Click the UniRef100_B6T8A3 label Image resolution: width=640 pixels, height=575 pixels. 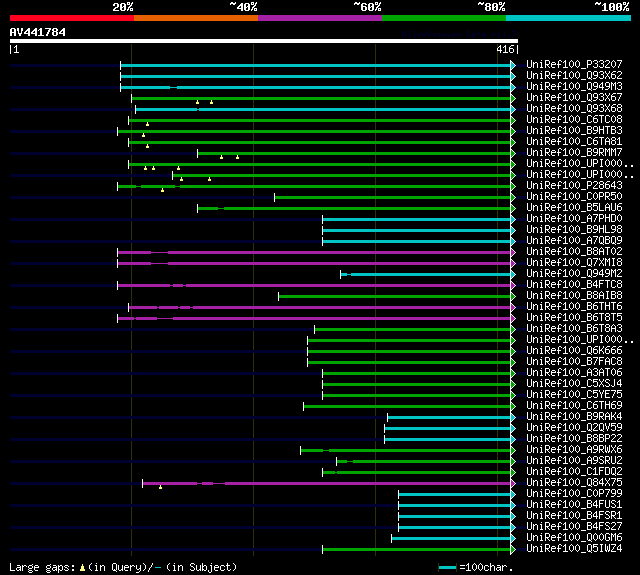pyautogui.click(x=574, y=329)
